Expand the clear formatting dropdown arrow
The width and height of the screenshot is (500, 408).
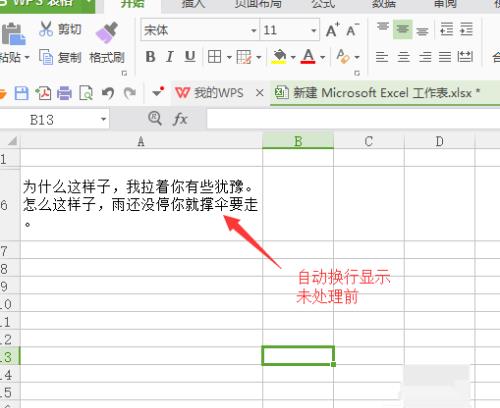tap(357, 57)
